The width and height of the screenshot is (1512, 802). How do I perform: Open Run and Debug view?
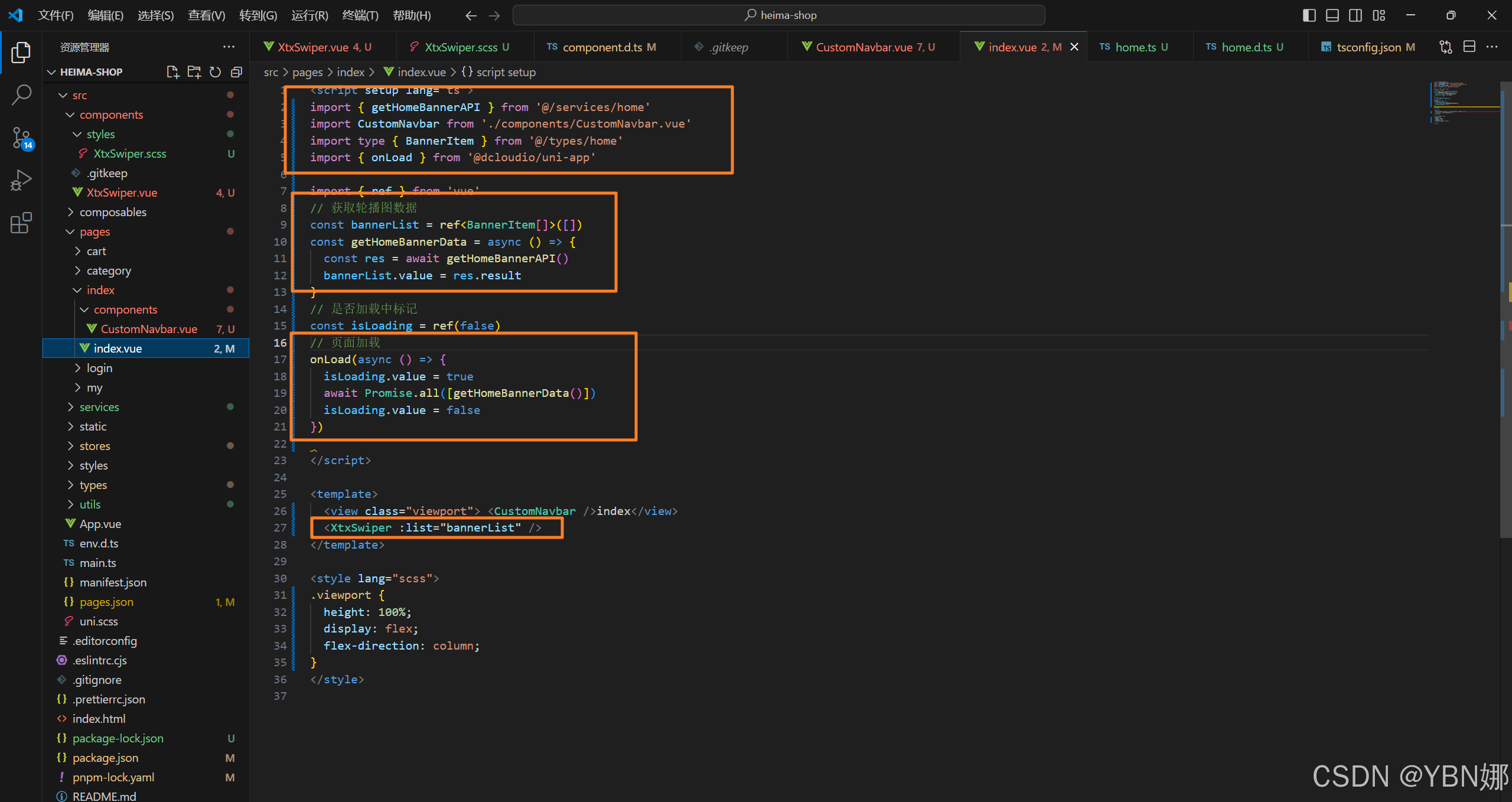[x=21, y=180]
